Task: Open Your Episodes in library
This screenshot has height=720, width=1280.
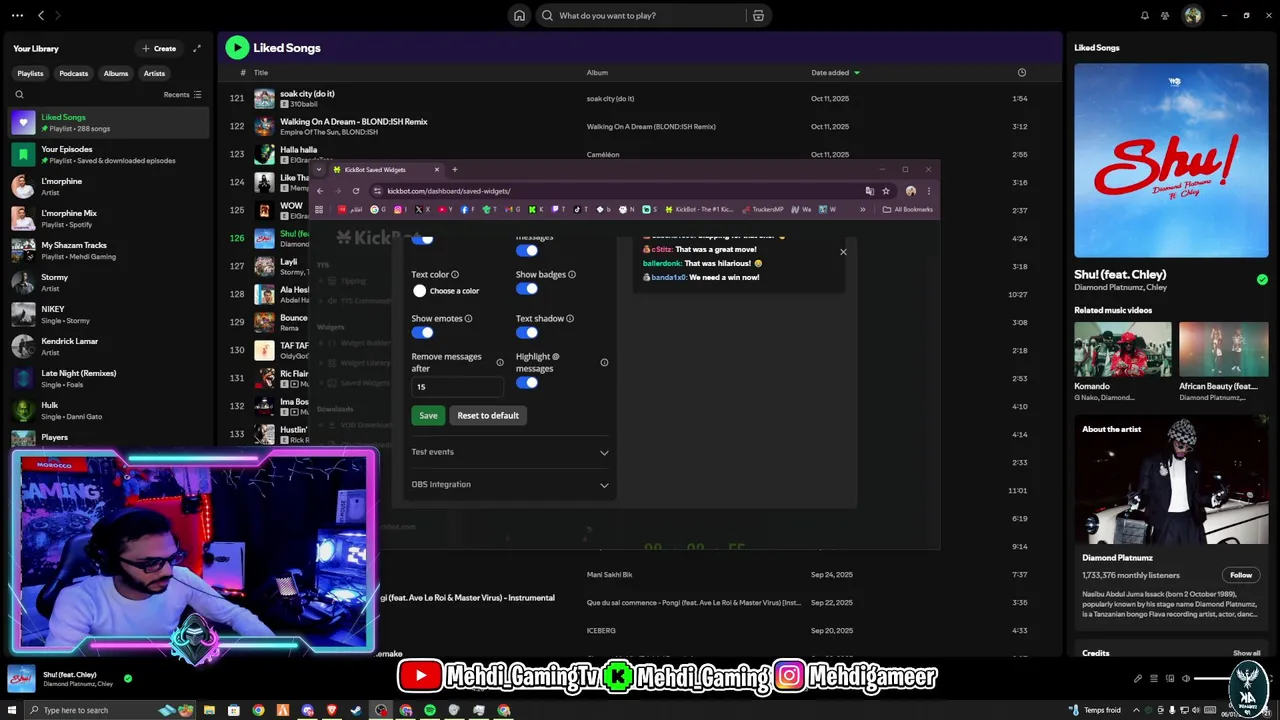Action: (x=108, y=154)
